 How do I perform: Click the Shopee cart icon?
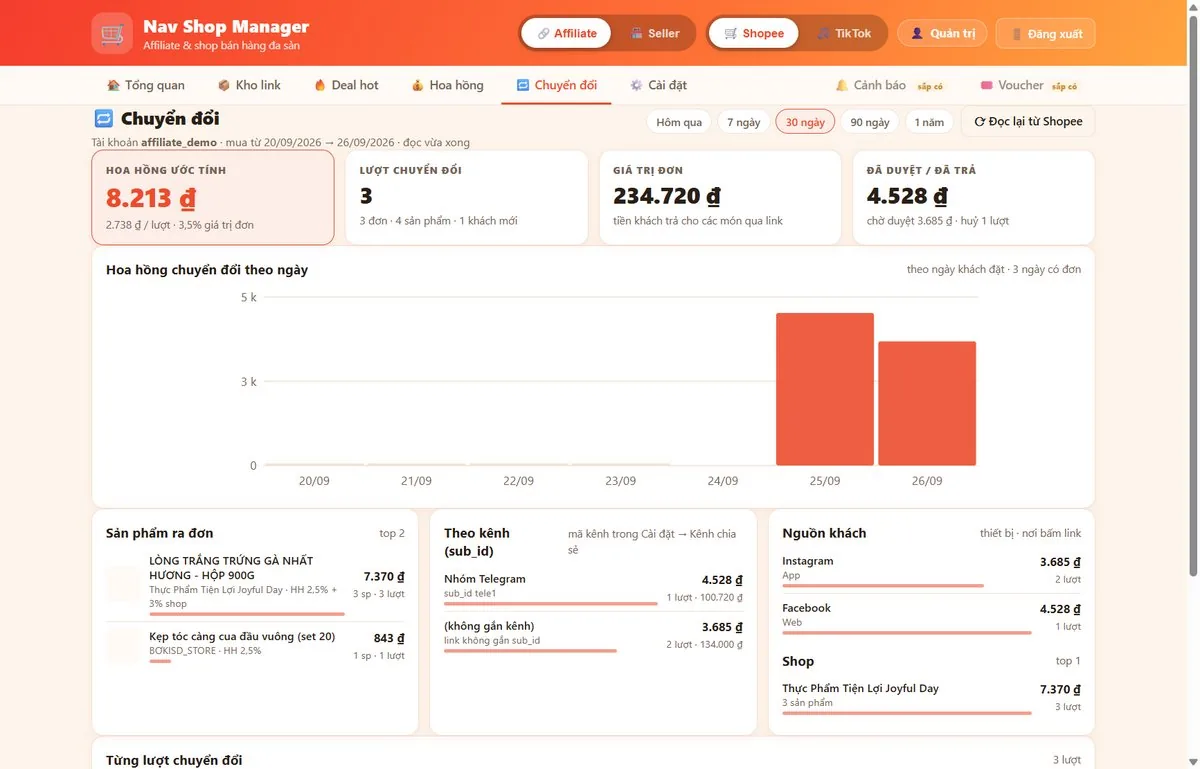click(731, 33)
